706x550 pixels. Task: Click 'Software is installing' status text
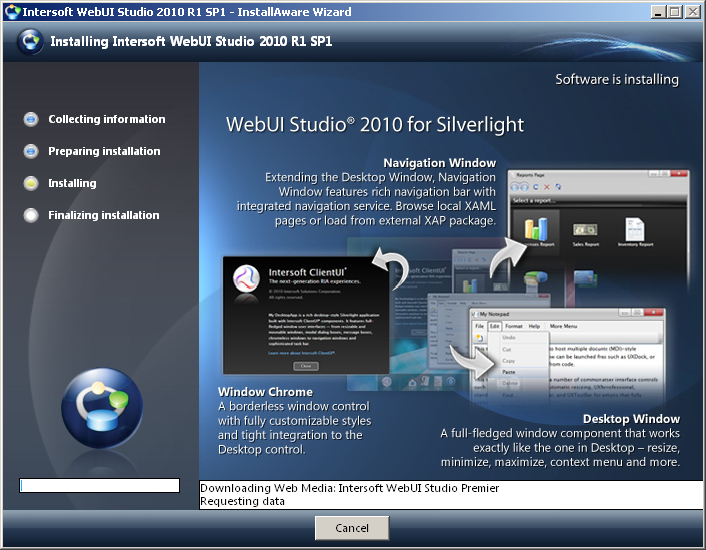(x=617, y=79)
